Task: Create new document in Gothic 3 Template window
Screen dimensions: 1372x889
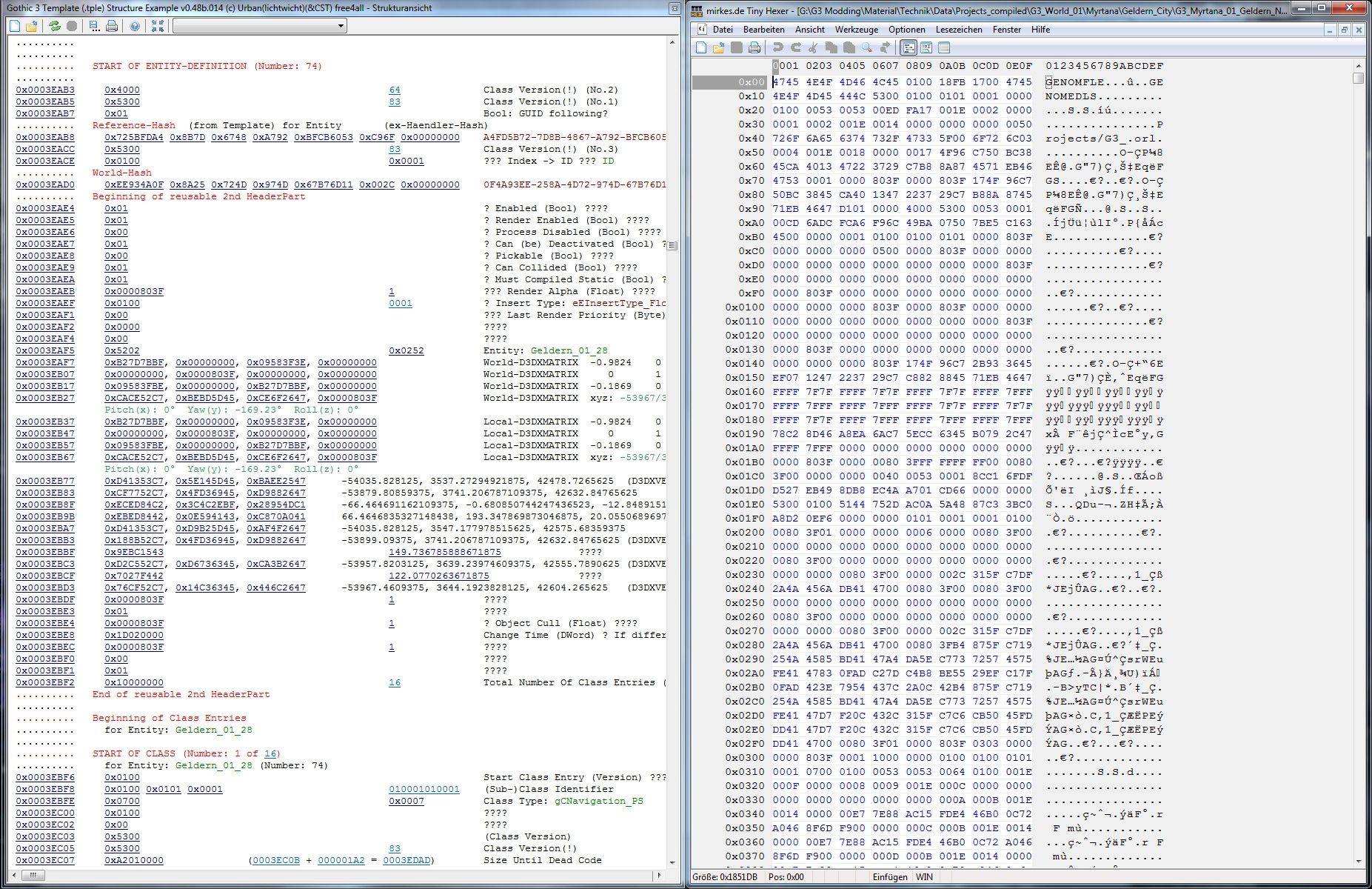Action: 15,26
